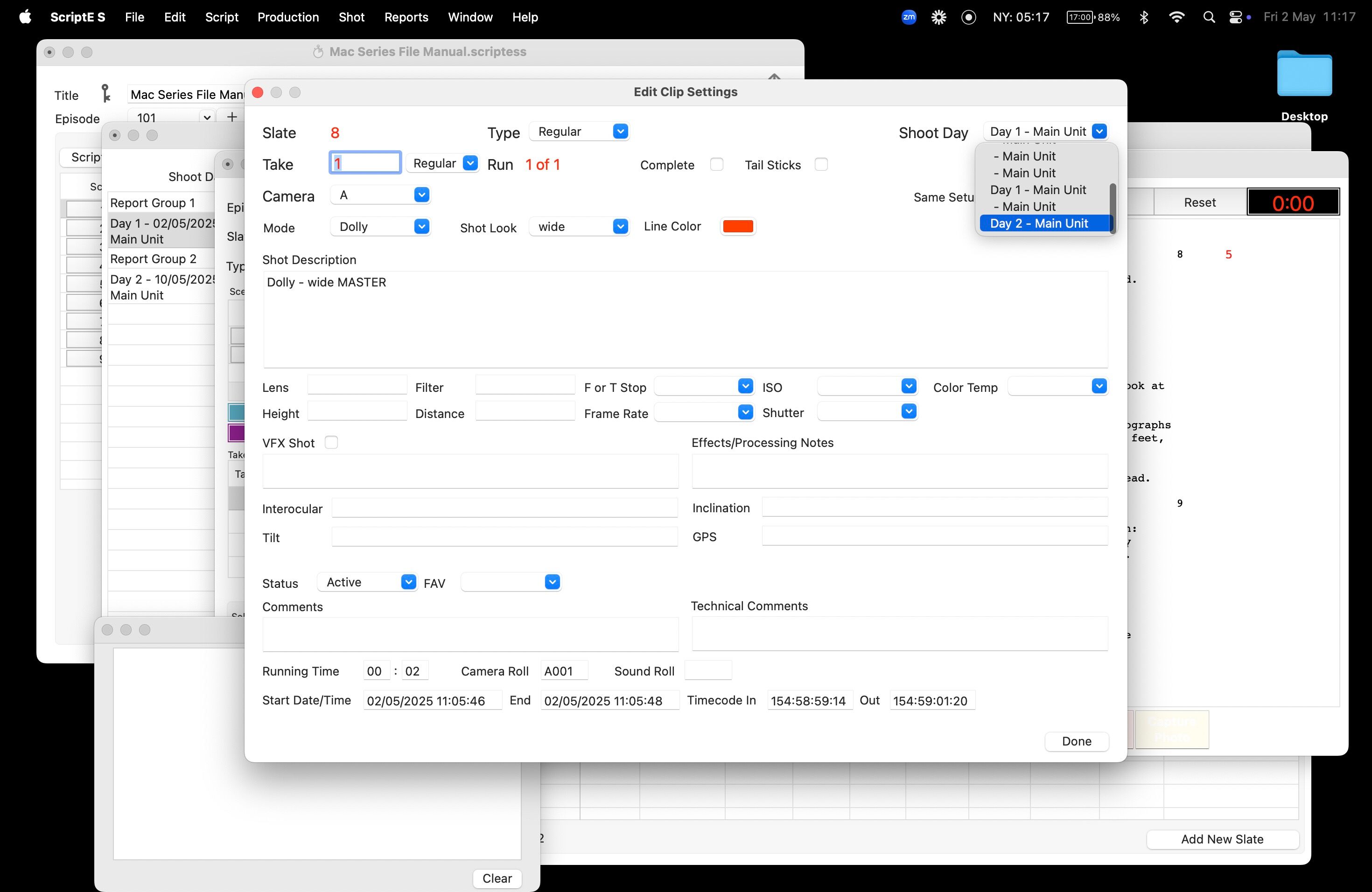Click the Add New Slate button
This screenshot has width=1372, height=892.
(x=1222, y=839)
